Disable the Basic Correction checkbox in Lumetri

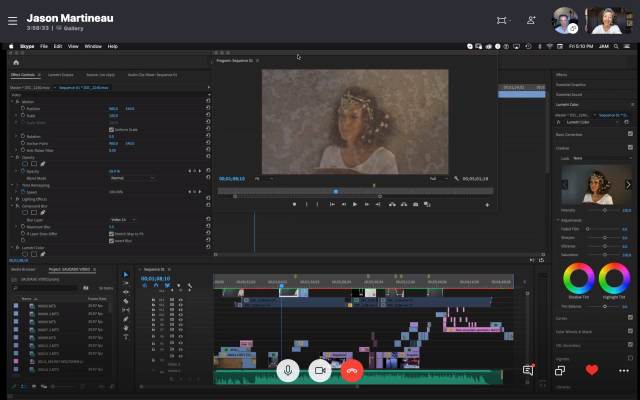tap(629, 133)
